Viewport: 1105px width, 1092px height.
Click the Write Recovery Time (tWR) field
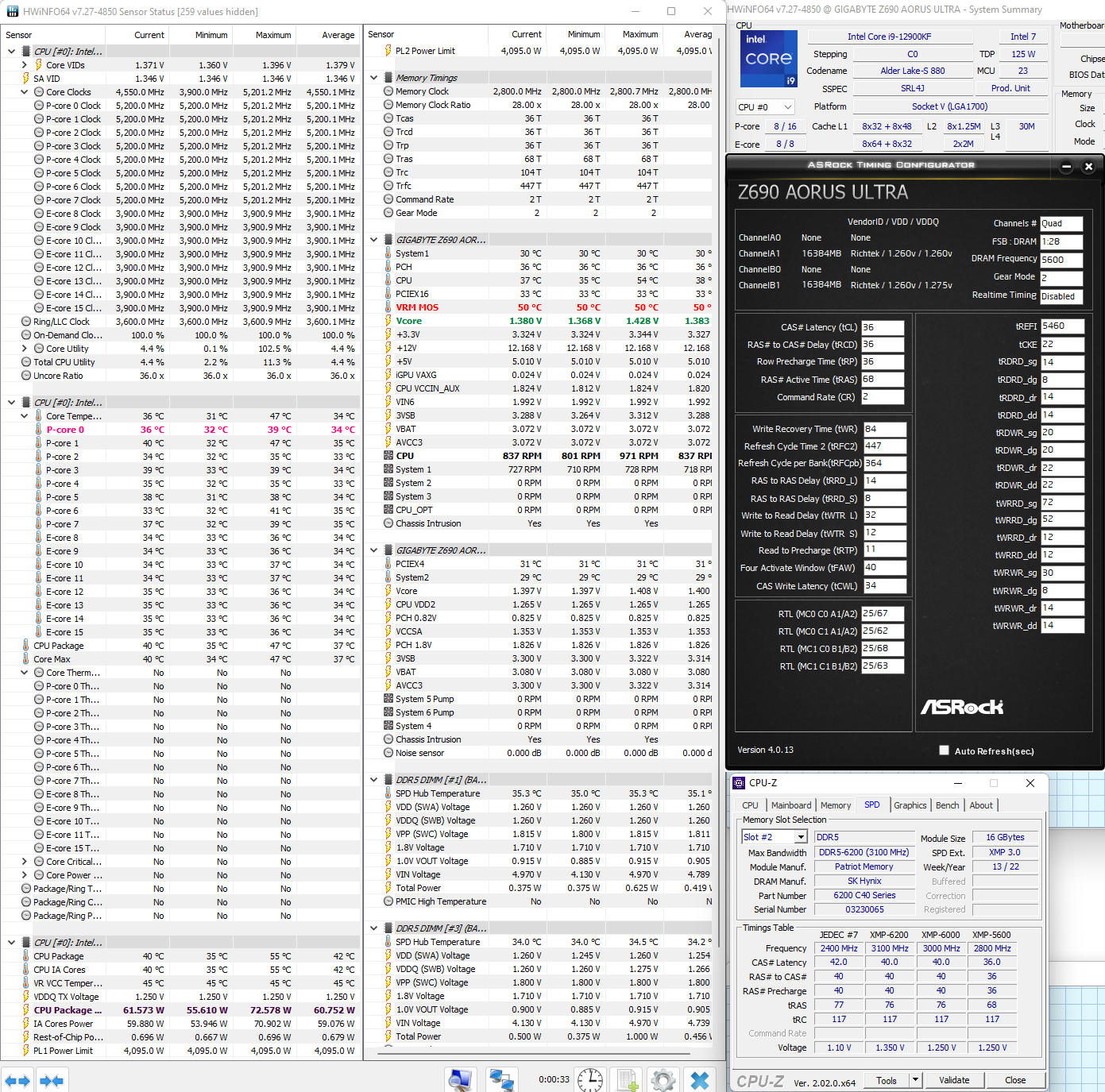click(x=884, y=429)
